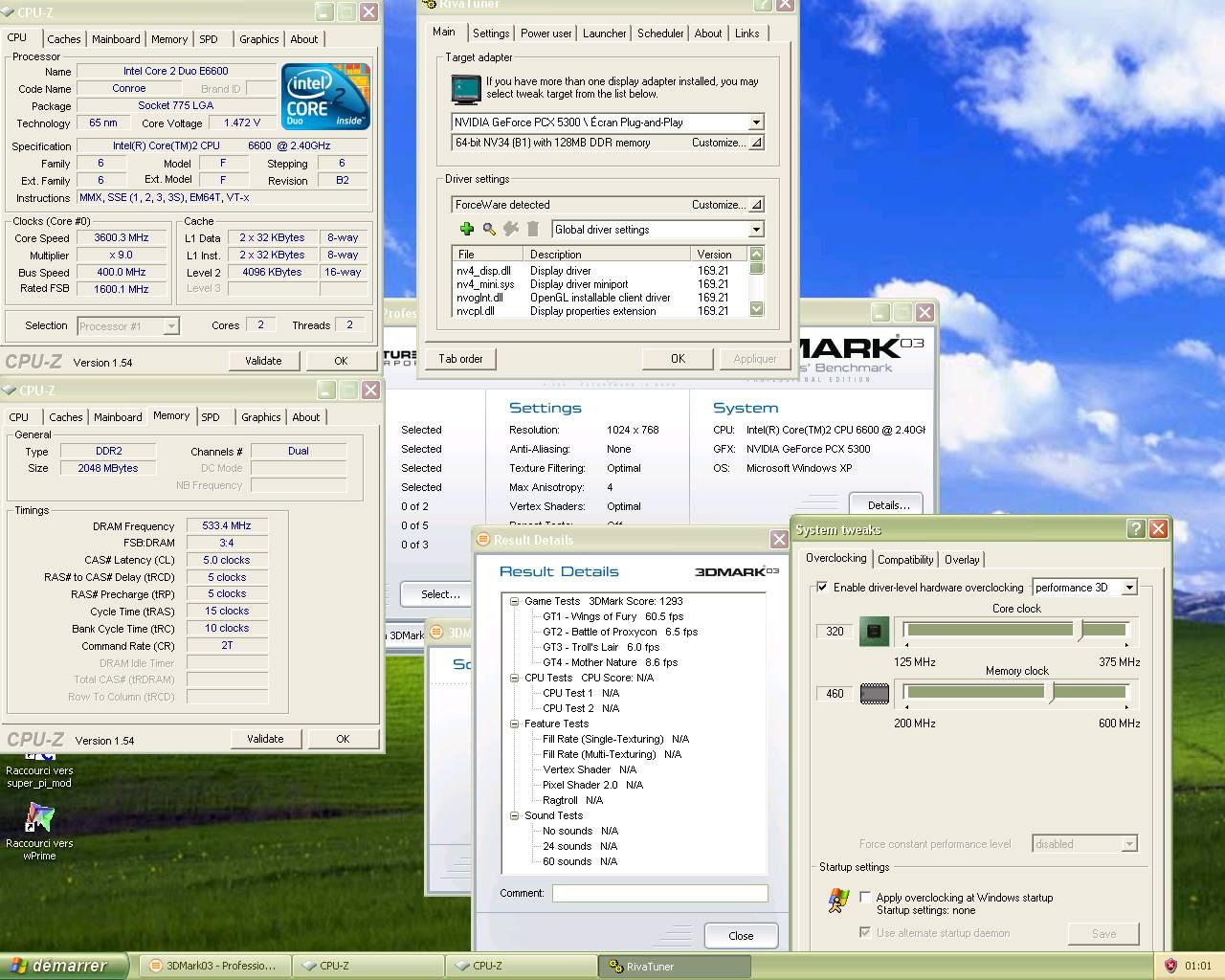Click Close in Result Details window

pyautogui.click(x=741, y=936)
